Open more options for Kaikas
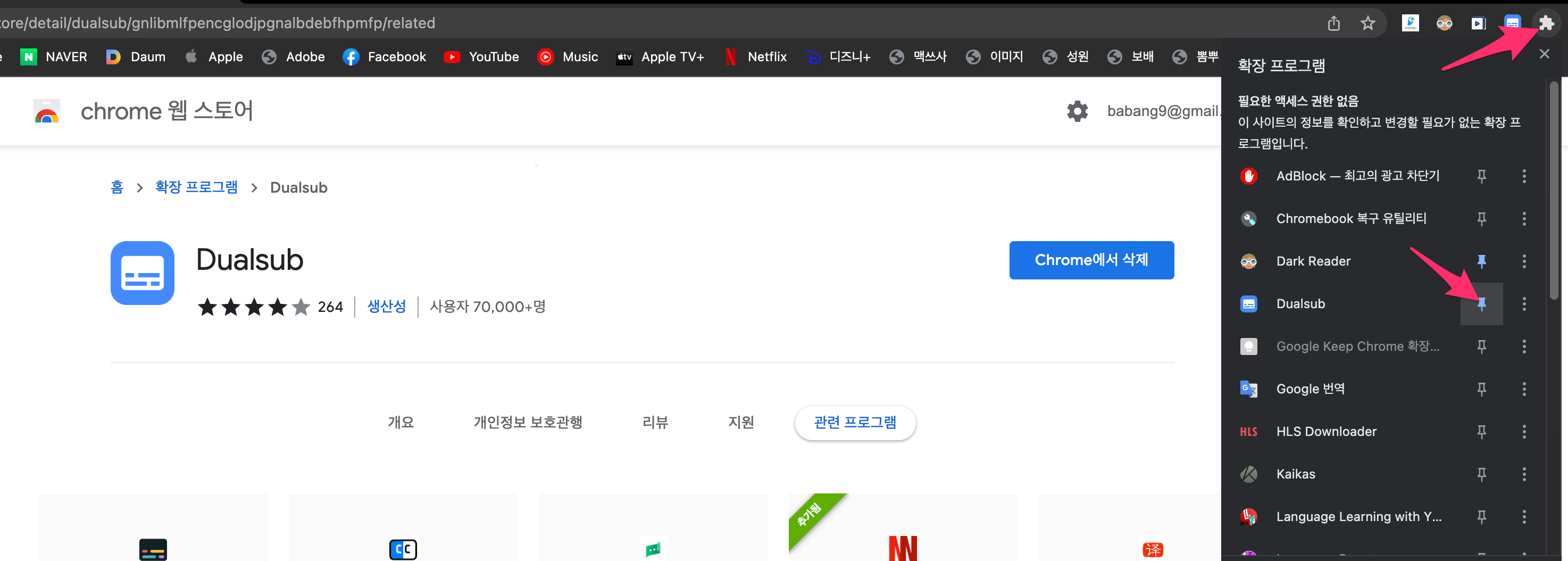1568x561 pixels. (1524, 474)
